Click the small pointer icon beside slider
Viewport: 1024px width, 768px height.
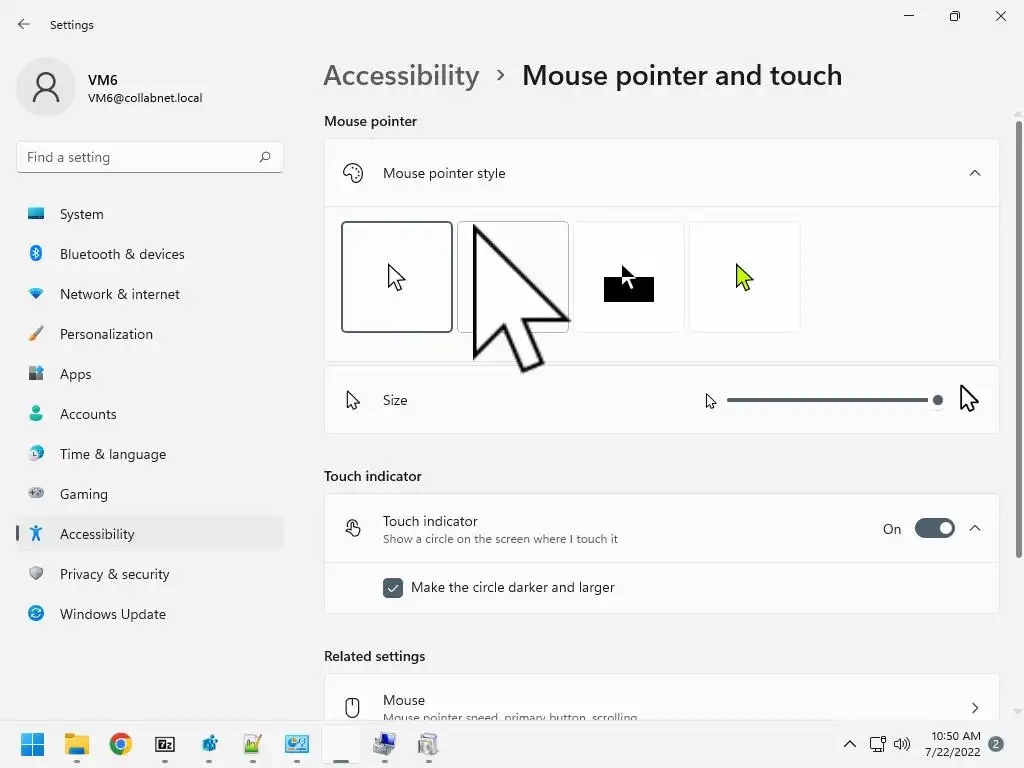pos(711,401)
